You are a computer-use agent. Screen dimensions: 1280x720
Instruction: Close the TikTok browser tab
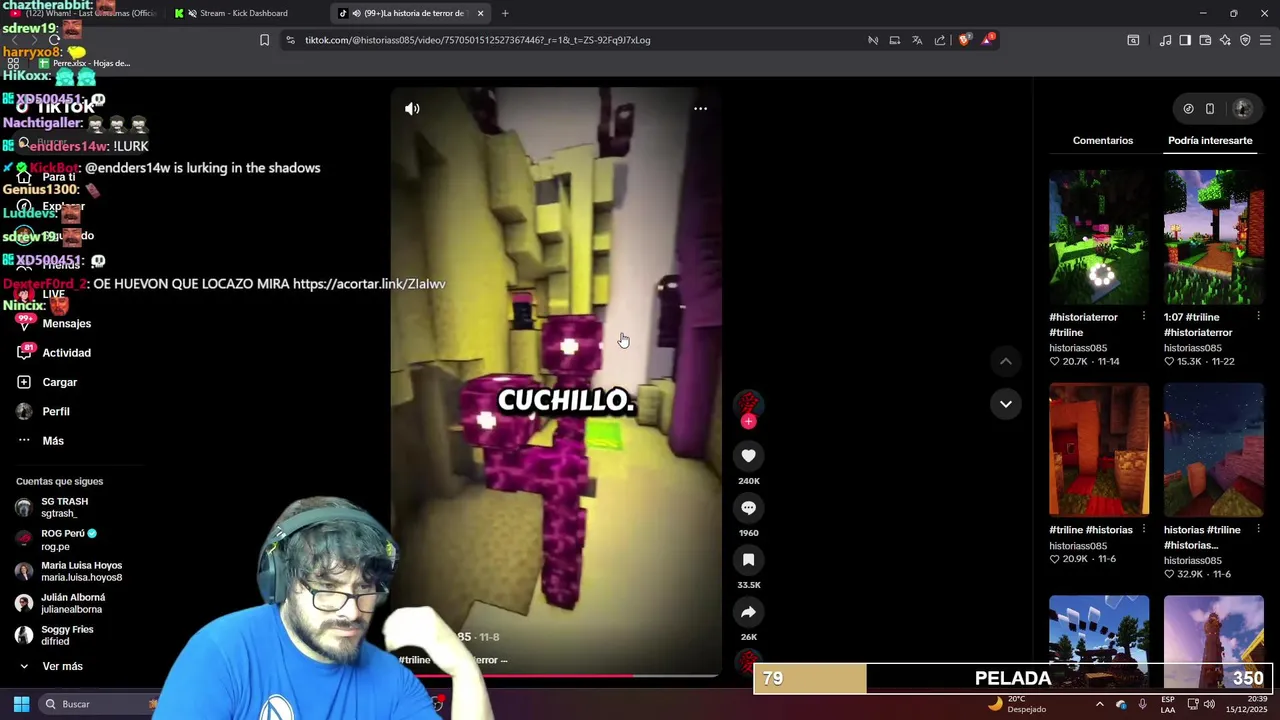click(x=480, y=13)
